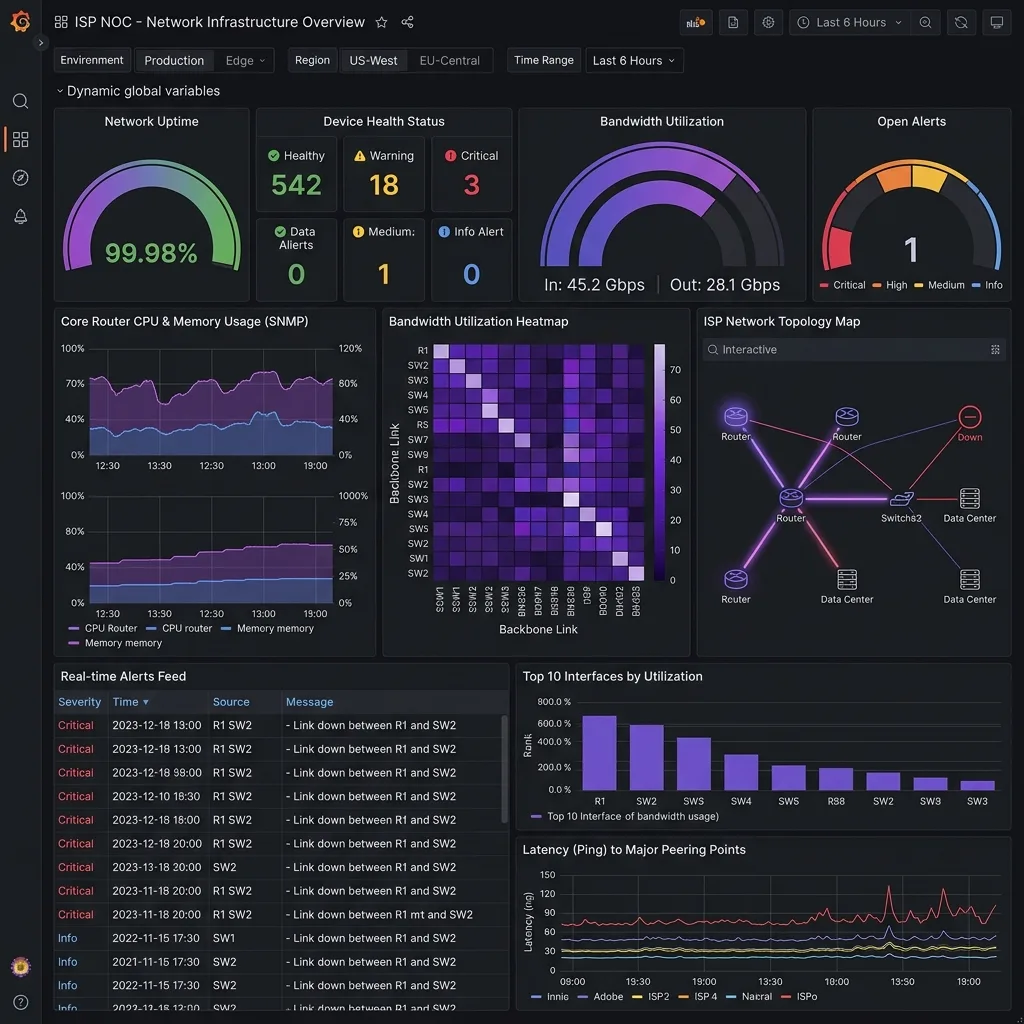
Task: Toggle the High legend in Open Alerts
Action: click(x=889, y=285)
